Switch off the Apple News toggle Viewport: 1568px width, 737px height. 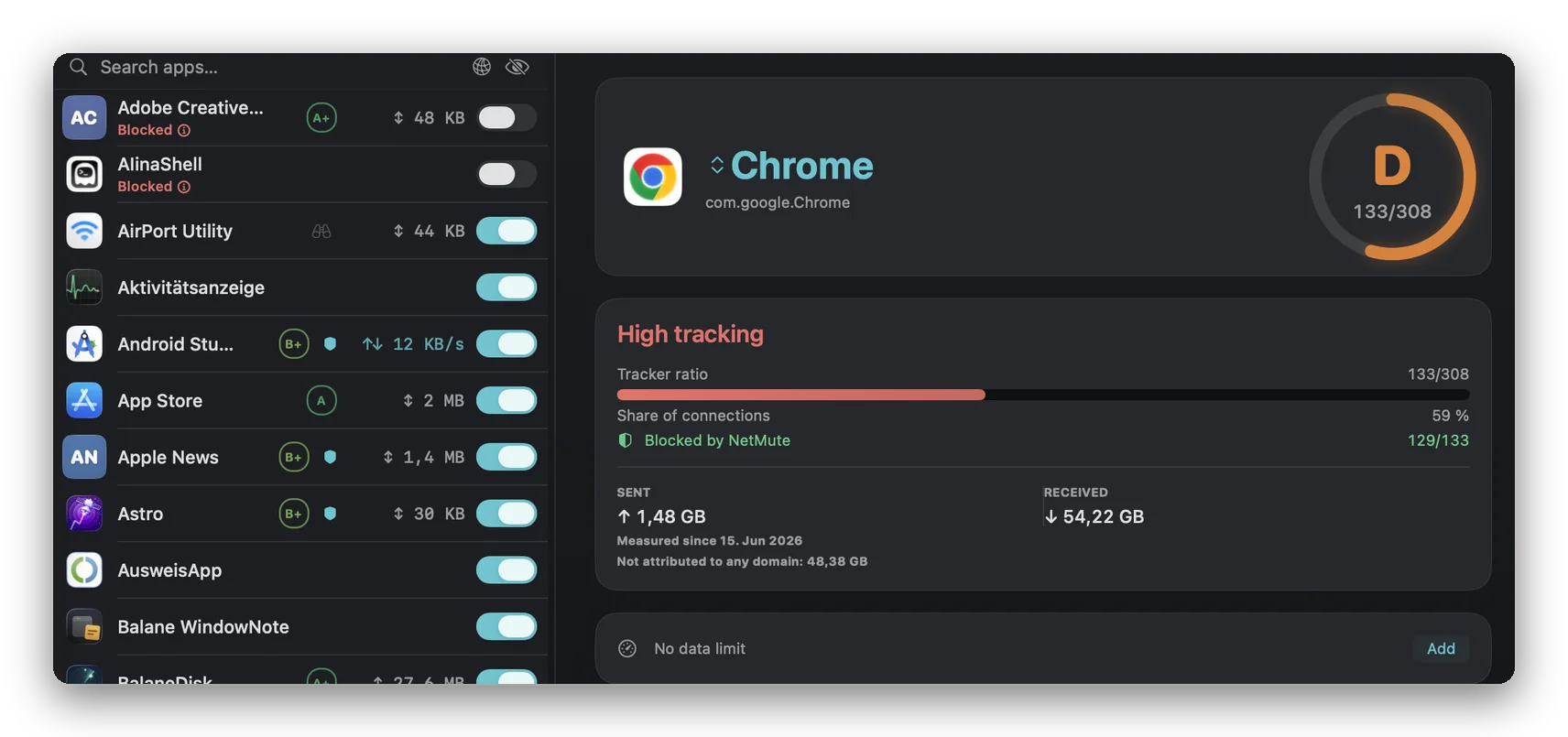pos(506,457)
